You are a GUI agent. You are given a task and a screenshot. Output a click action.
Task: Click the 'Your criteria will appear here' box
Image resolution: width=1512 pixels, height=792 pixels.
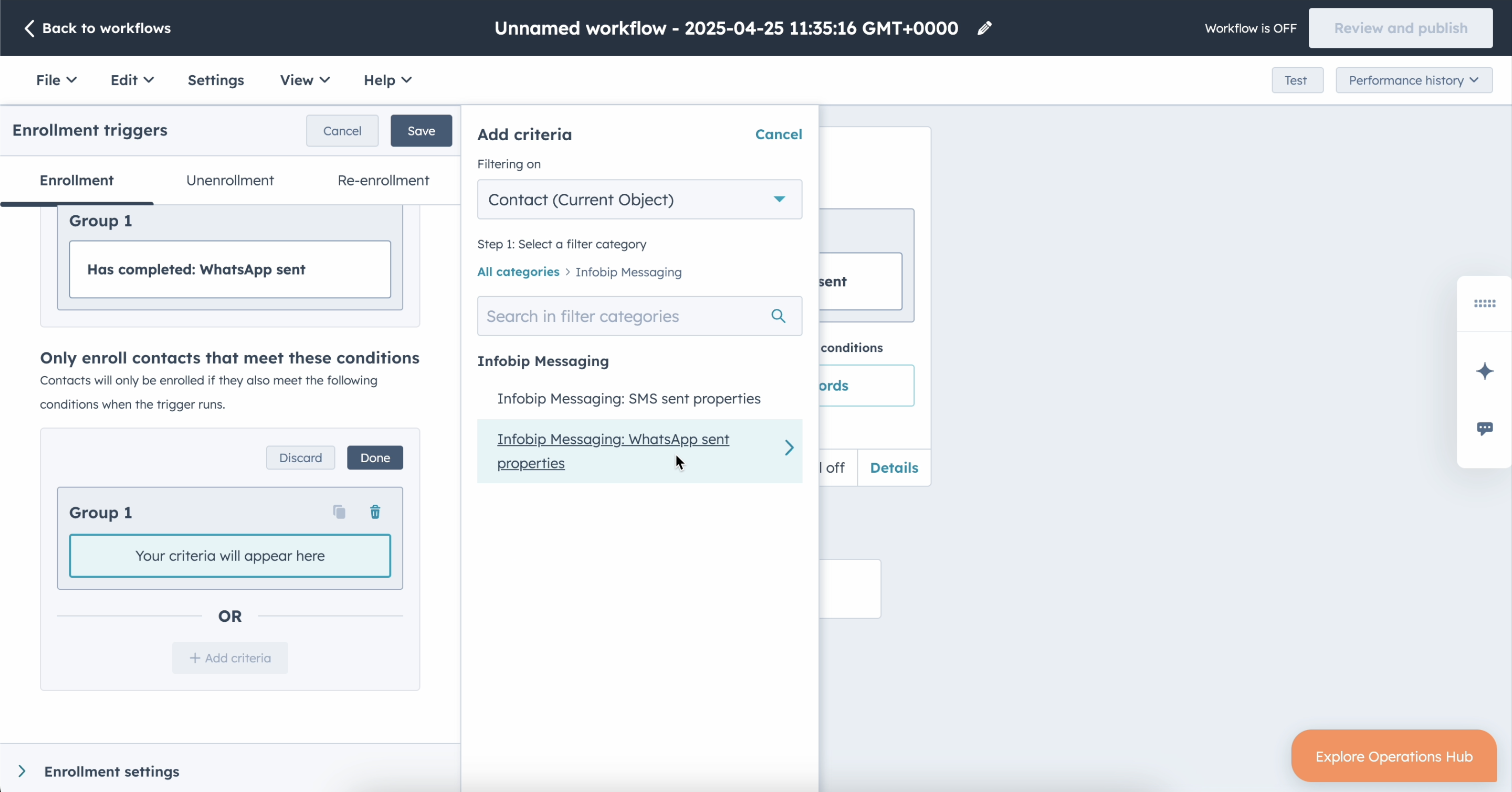(230, 556)
